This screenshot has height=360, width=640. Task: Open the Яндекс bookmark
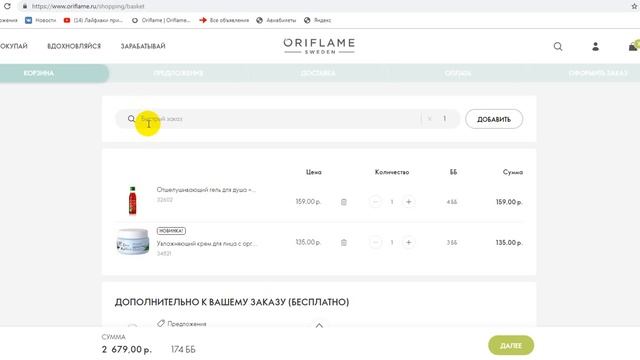click(318, 20)
